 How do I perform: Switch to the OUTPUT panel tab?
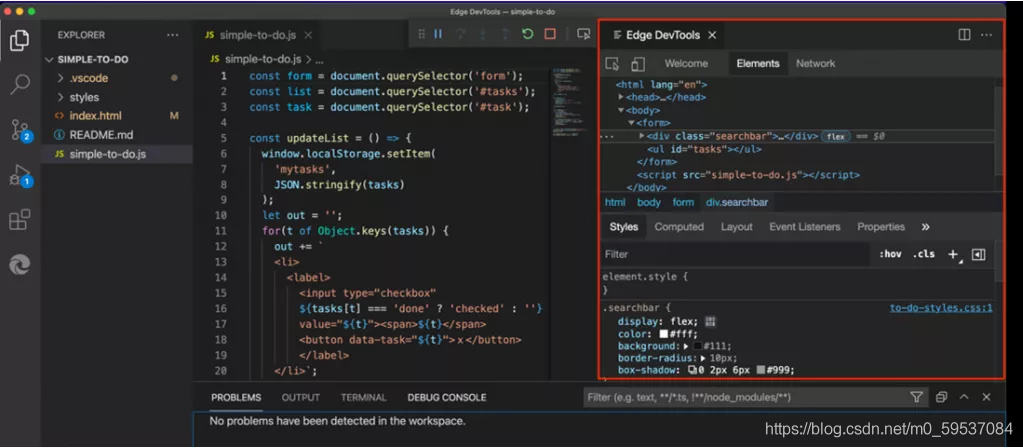(301, 398)
